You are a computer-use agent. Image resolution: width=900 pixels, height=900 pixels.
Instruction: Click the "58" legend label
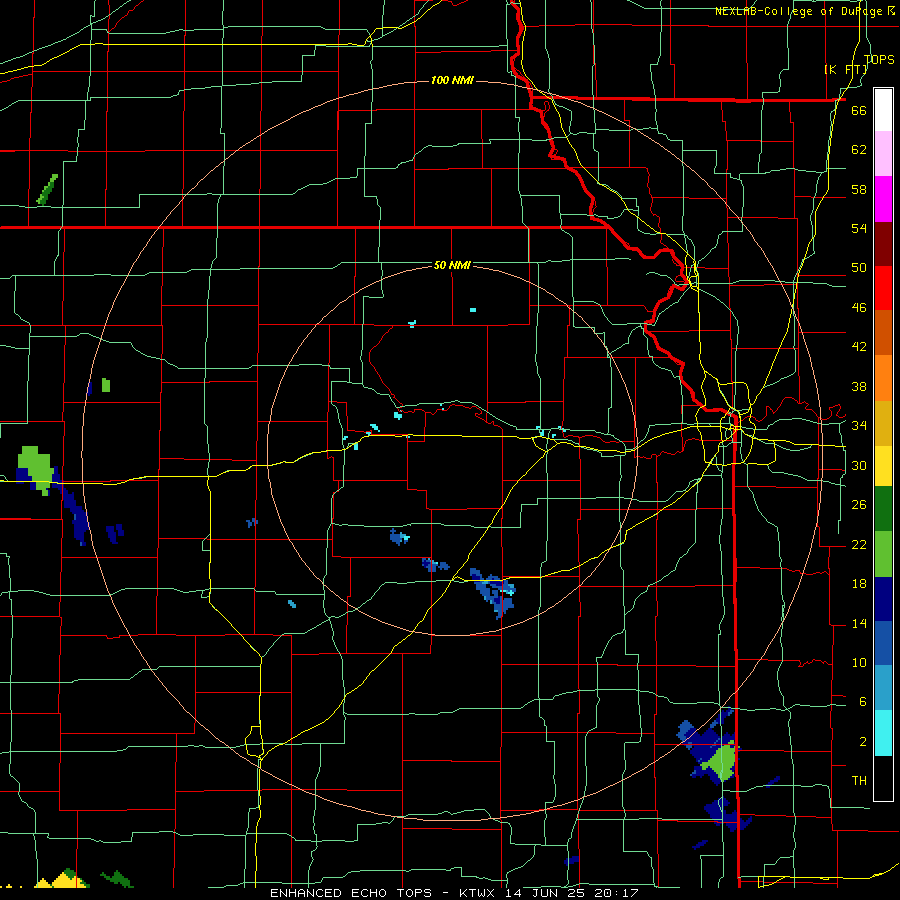(x=859, y=189)
